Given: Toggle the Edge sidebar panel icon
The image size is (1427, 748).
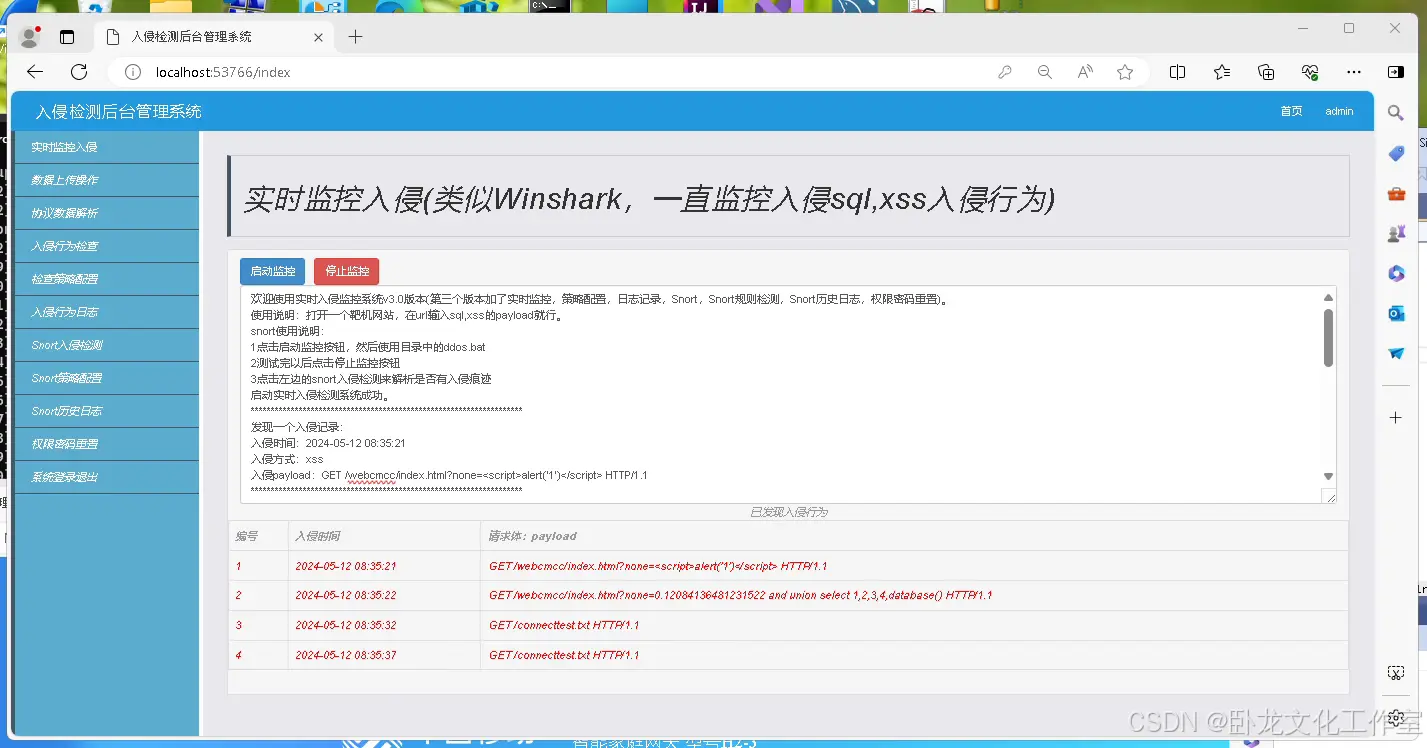Looking at the screenshot, I should 1396,72.
